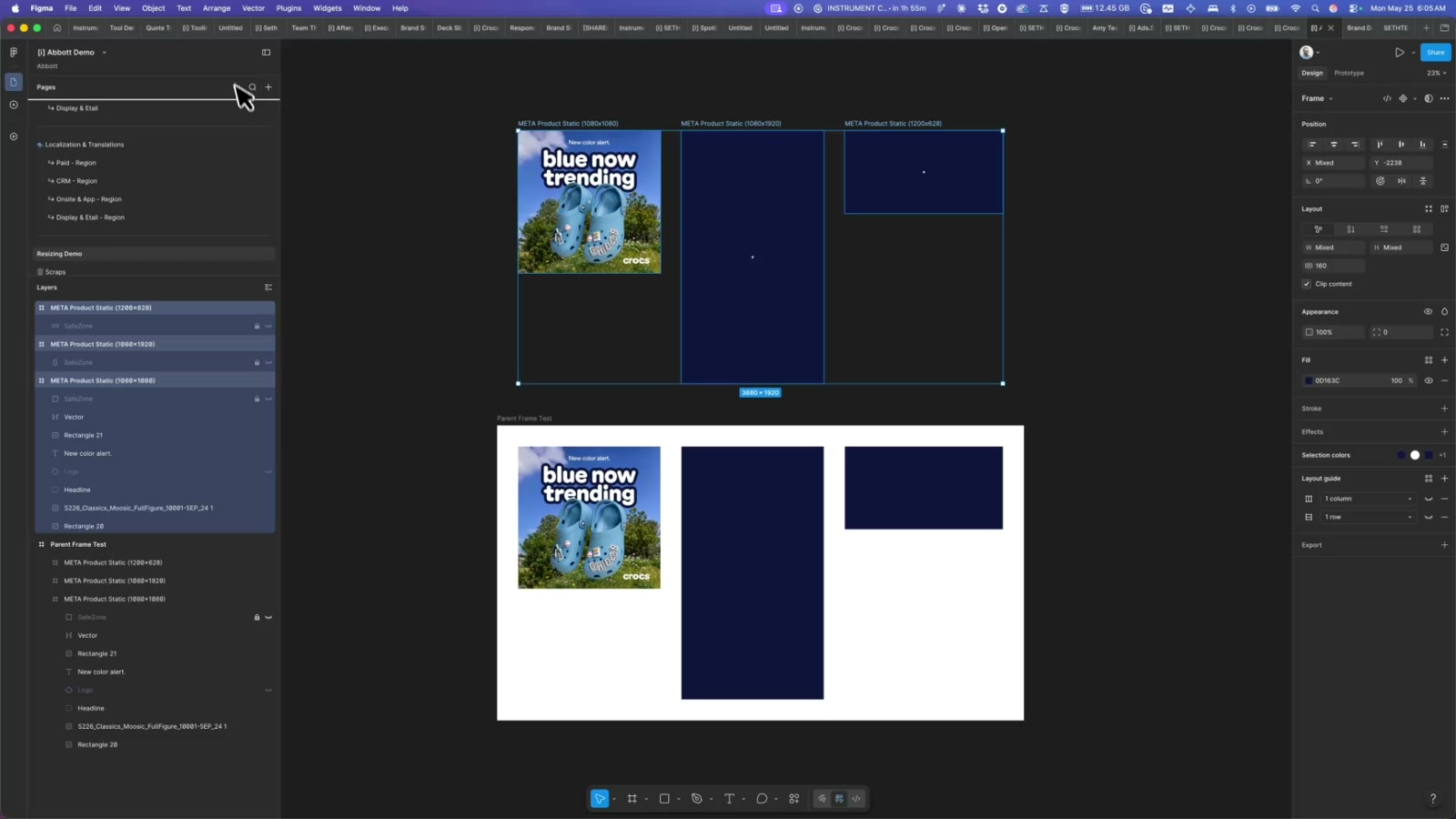Screen dimensions: 1456x819
Task: Open the Plugins menu
Action: pyautogui.click(x=288, y=8)
